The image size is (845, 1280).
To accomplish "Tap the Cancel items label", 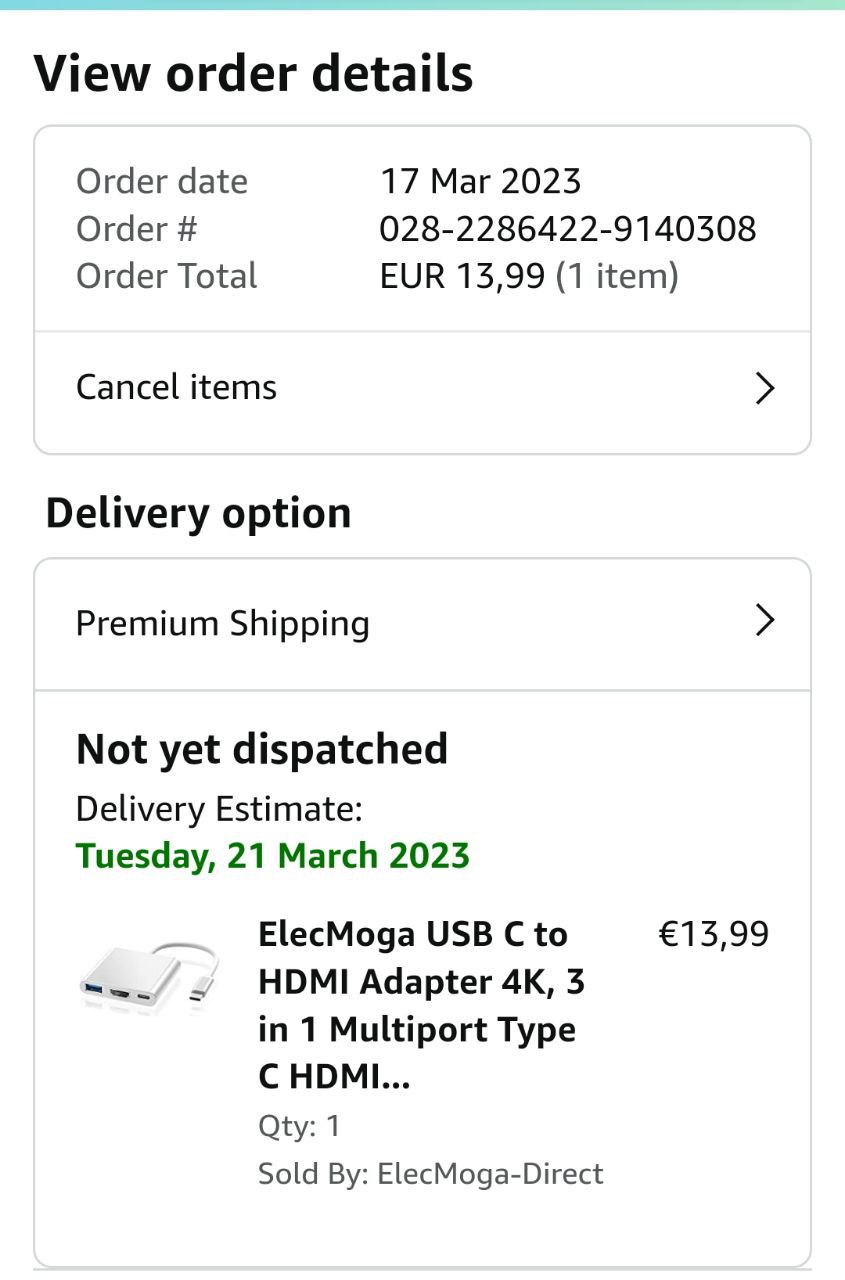I will pyautogui.click(x=176, y=388).
